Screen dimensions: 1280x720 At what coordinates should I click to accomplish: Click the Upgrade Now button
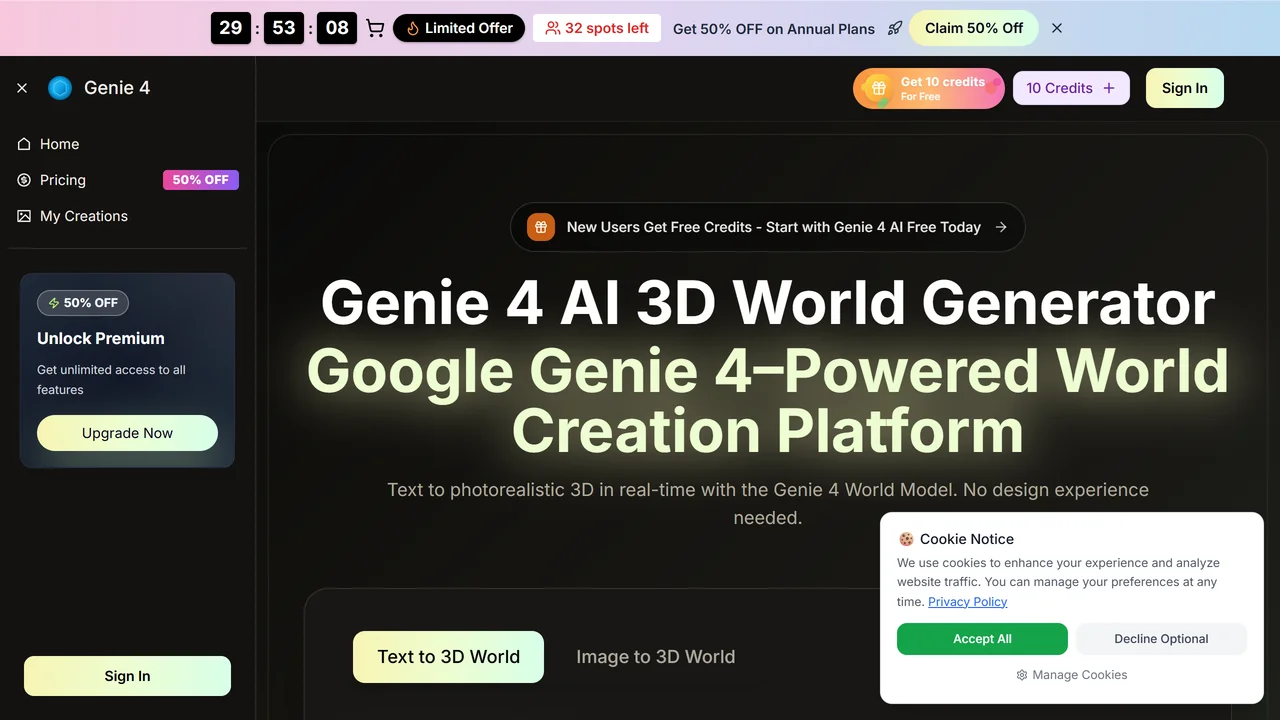pyautogui.click(x=127, y=433)
